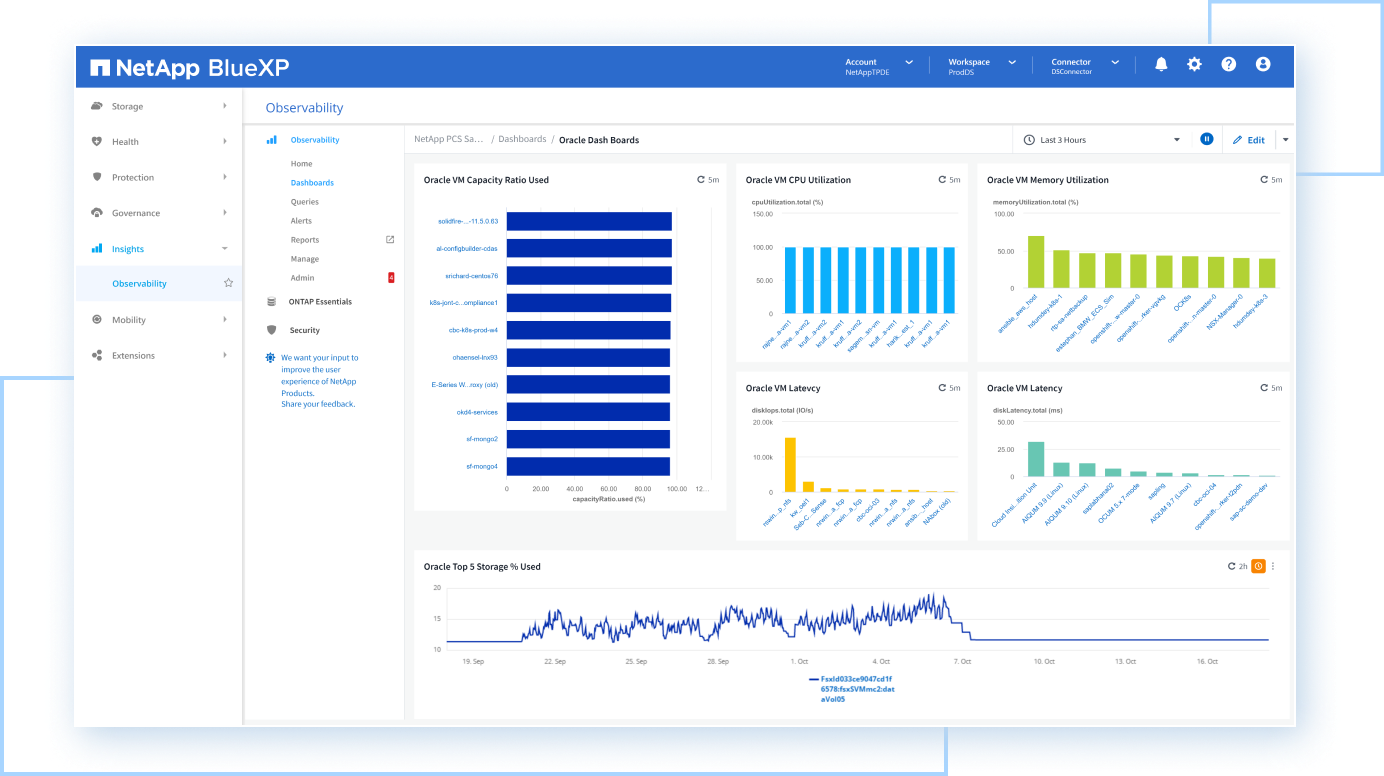The width and height of the screenshot is (1384, 776).
Task: Select Queries in Observability menu
Action: tap(305, 202)
